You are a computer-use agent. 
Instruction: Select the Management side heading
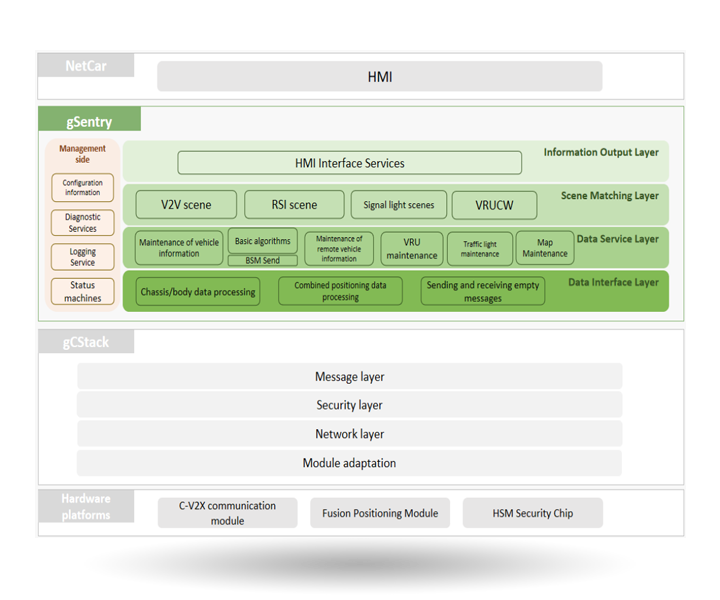[82, 154]
